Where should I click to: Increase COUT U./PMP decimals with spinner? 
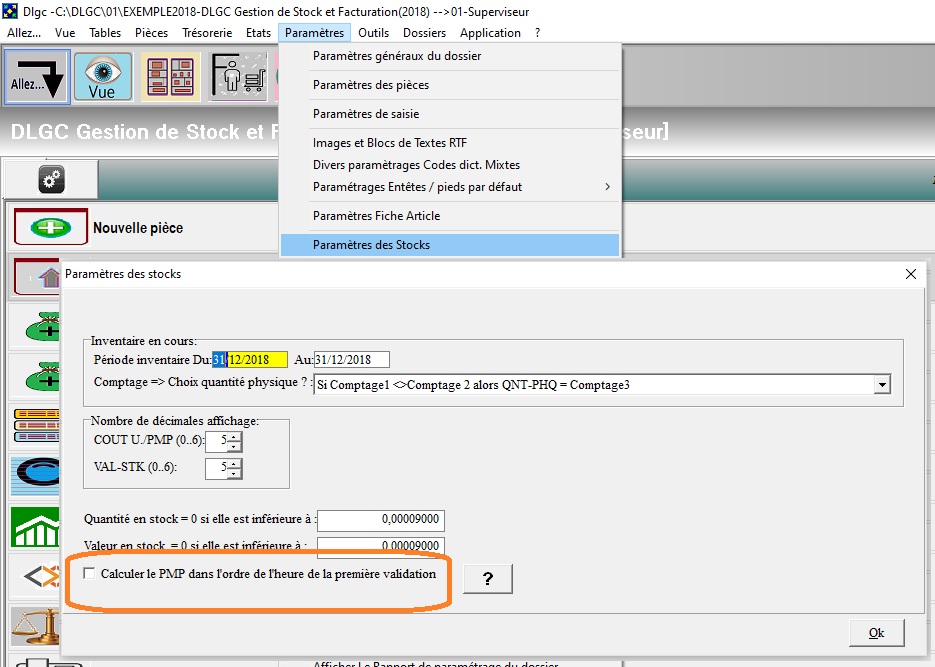[x=233, y=437]
